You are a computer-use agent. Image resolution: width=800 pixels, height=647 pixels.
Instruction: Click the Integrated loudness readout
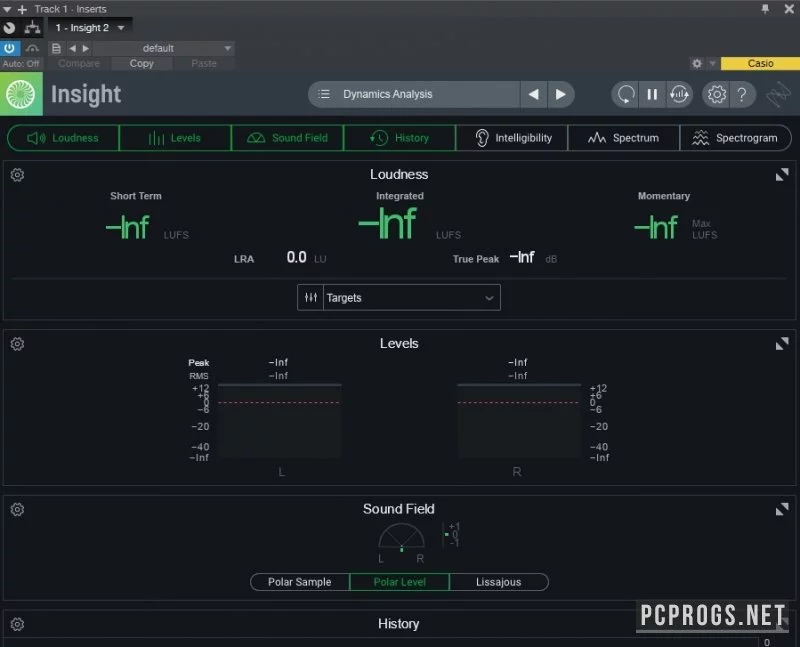point(388,223)
